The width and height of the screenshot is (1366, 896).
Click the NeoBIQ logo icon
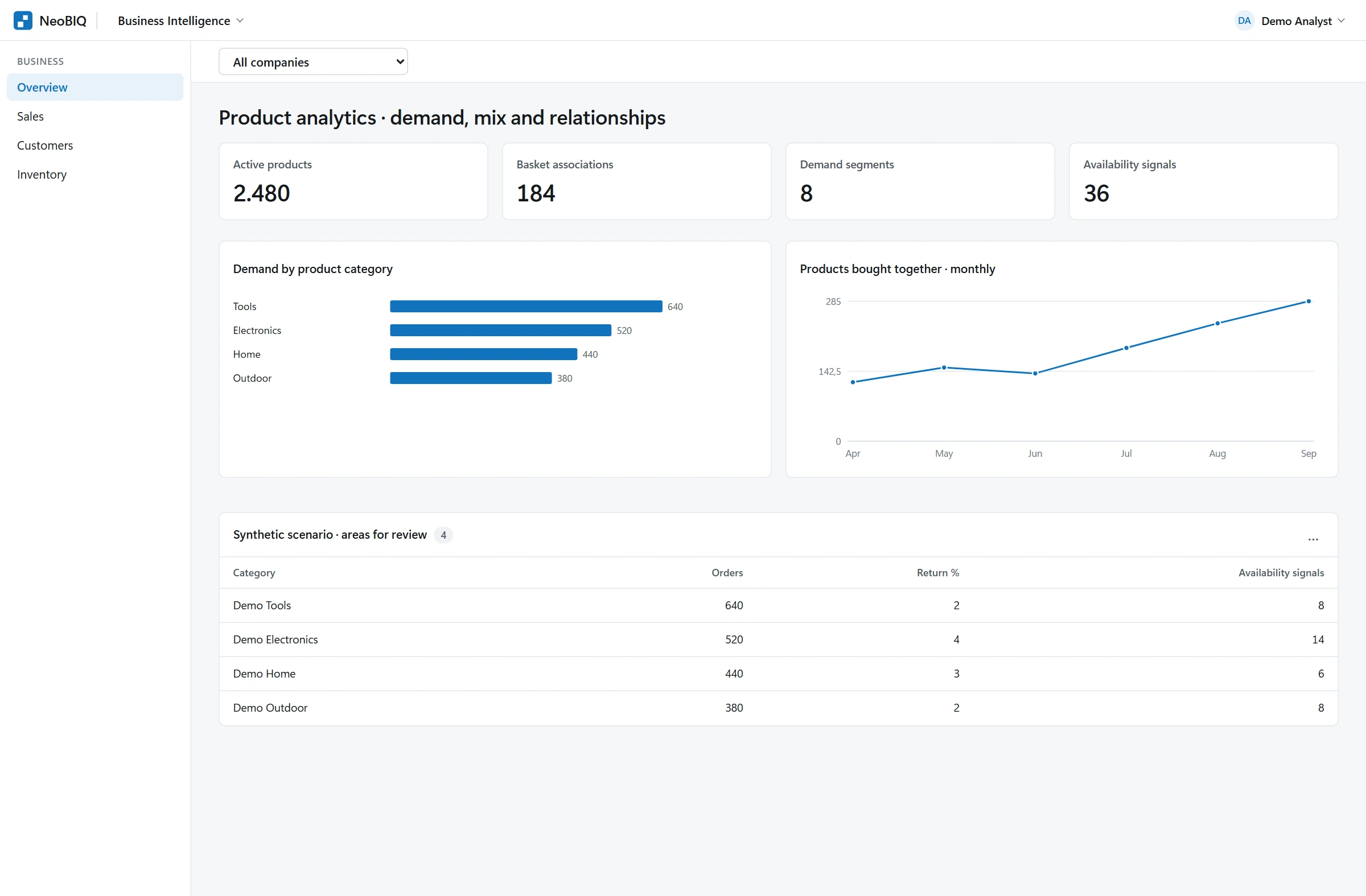[x=23, y=20]
